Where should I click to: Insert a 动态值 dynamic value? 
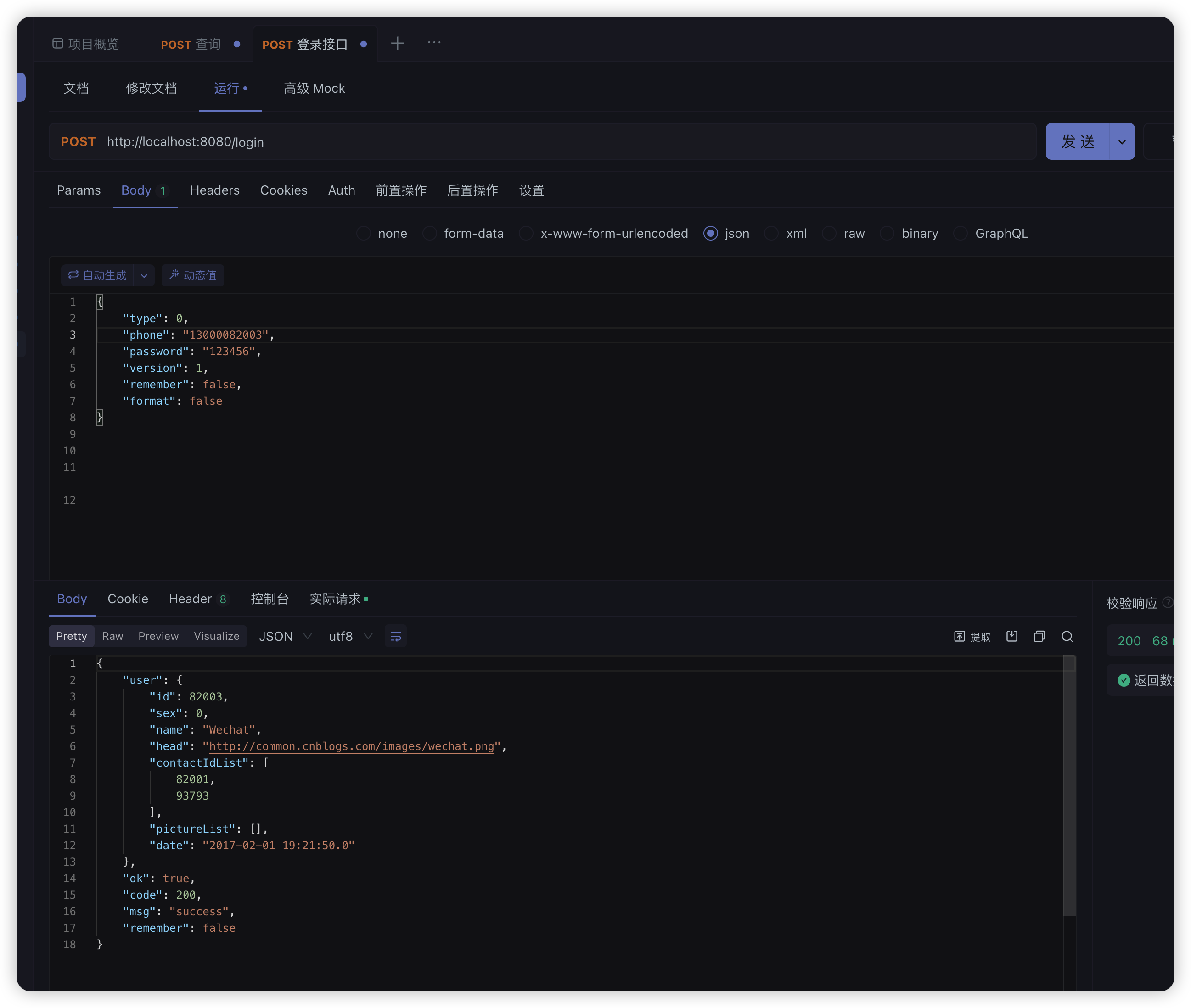192,275
